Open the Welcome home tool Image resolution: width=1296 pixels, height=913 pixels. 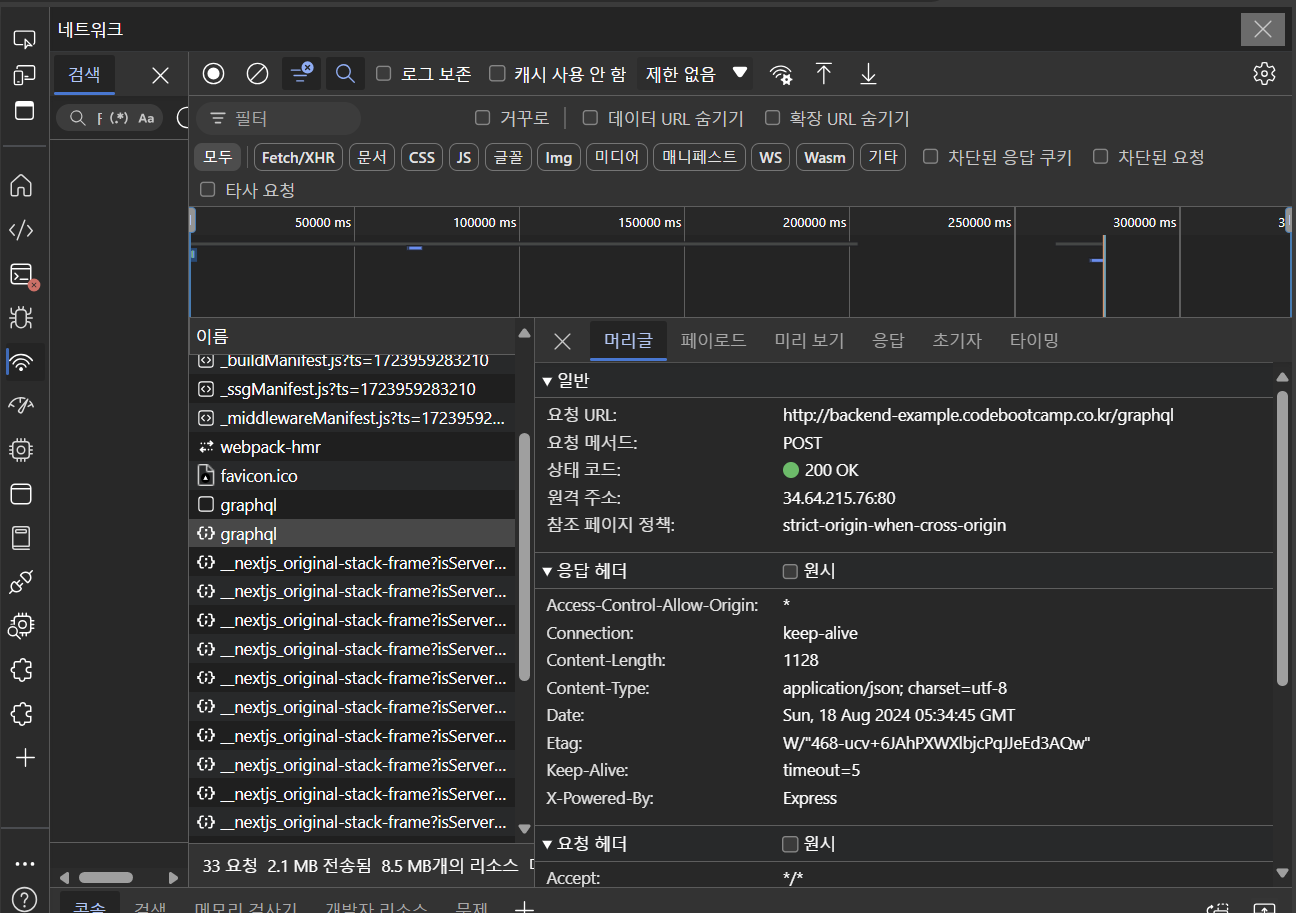(x=21, y=185)
